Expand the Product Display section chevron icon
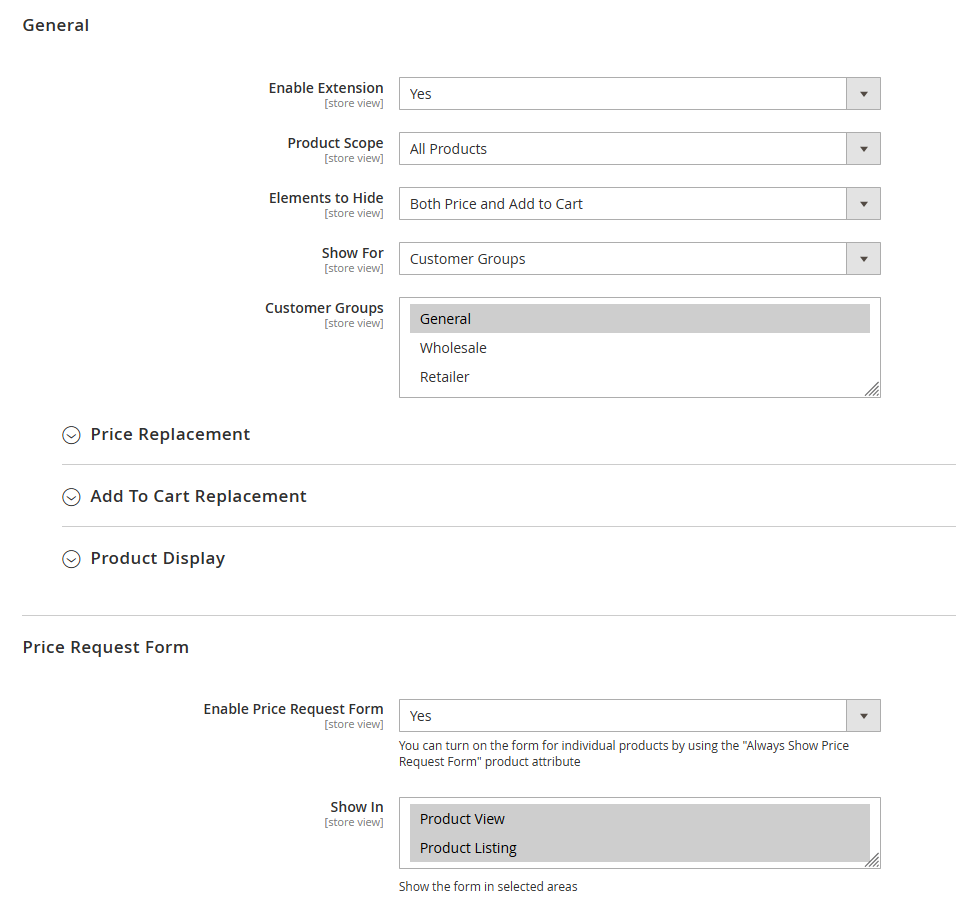 [71, 559]
